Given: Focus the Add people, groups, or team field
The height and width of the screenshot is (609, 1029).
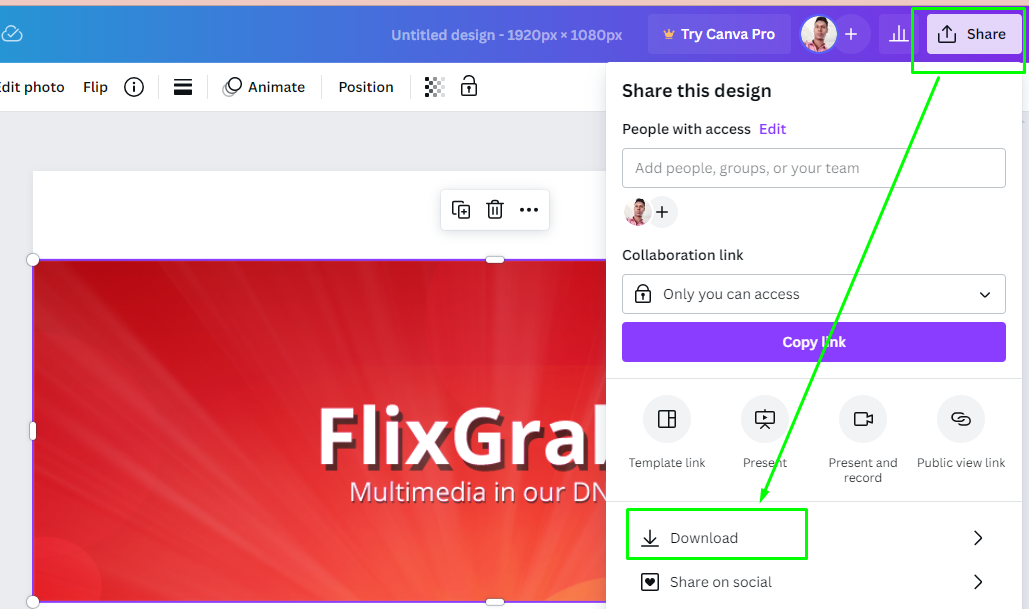Looking at the screenshot, I should click(x=814, y=168).
